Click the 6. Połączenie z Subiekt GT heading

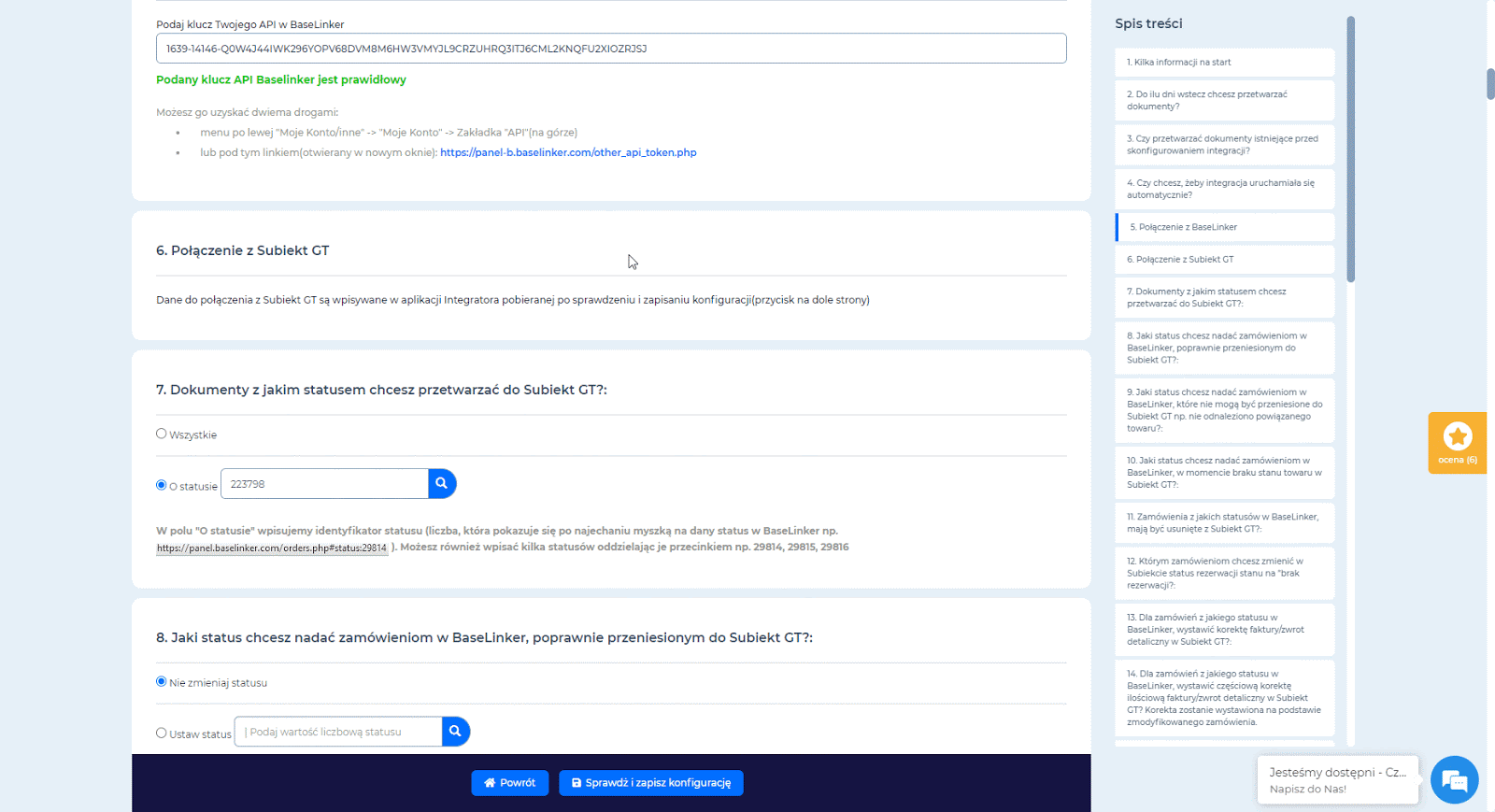tap(243, 250)
